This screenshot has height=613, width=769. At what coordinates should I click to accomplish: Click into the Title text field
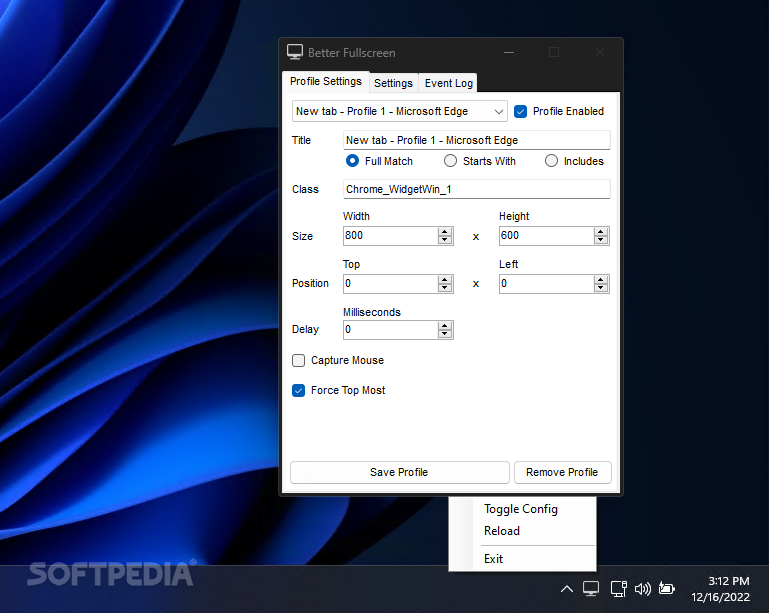[477, 140]
